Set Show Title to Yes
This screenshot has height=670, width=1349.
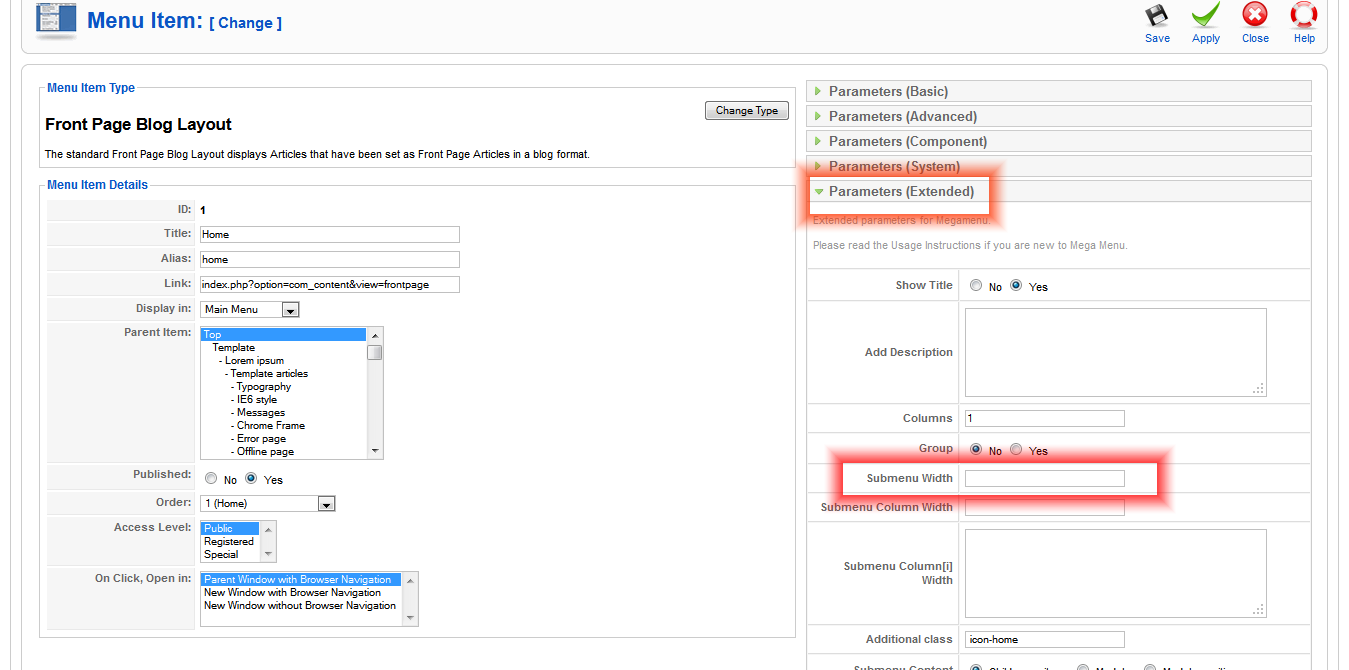click(1016, 286)
